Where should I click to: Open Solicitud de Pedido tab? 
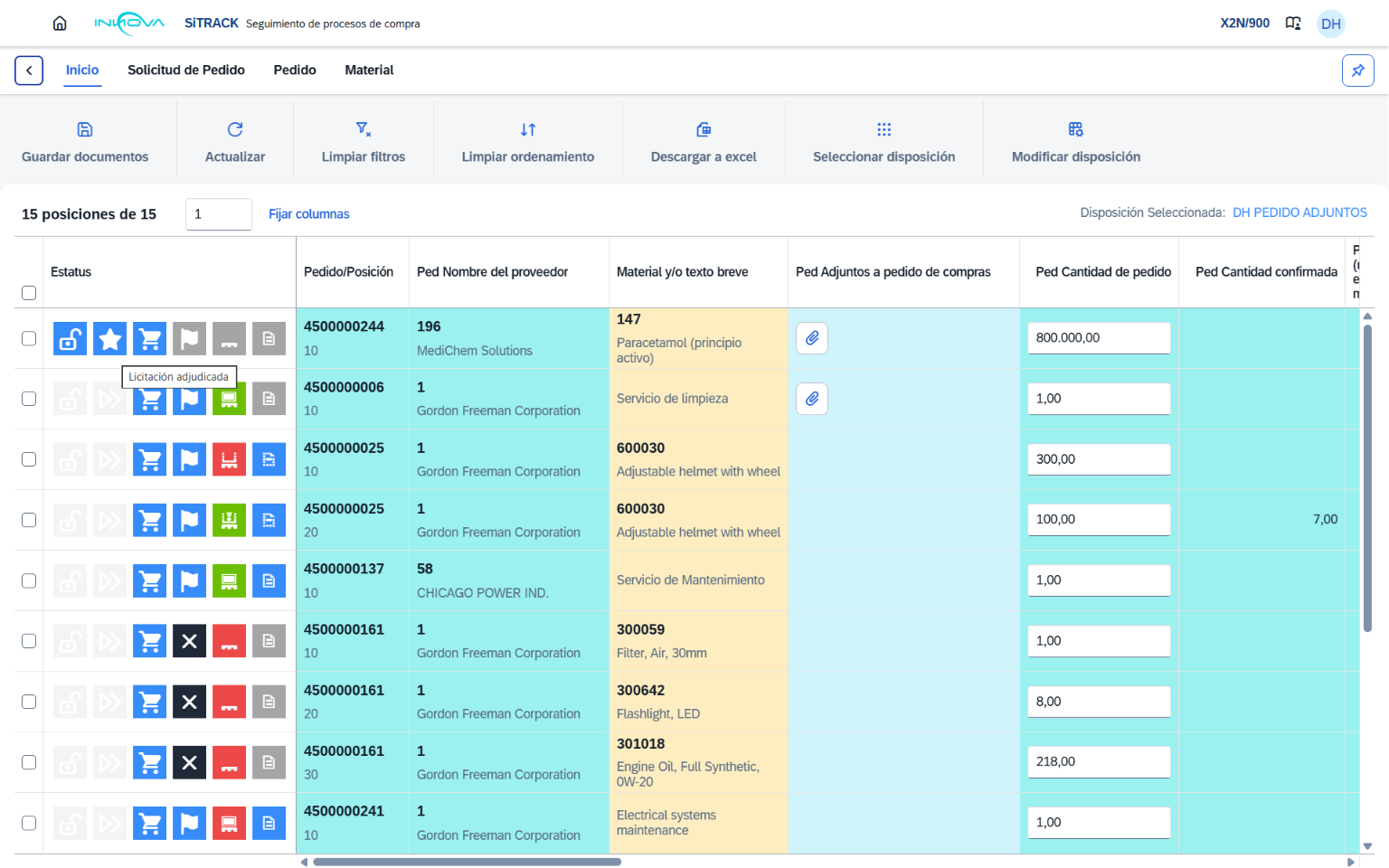[x=186, y=70]
